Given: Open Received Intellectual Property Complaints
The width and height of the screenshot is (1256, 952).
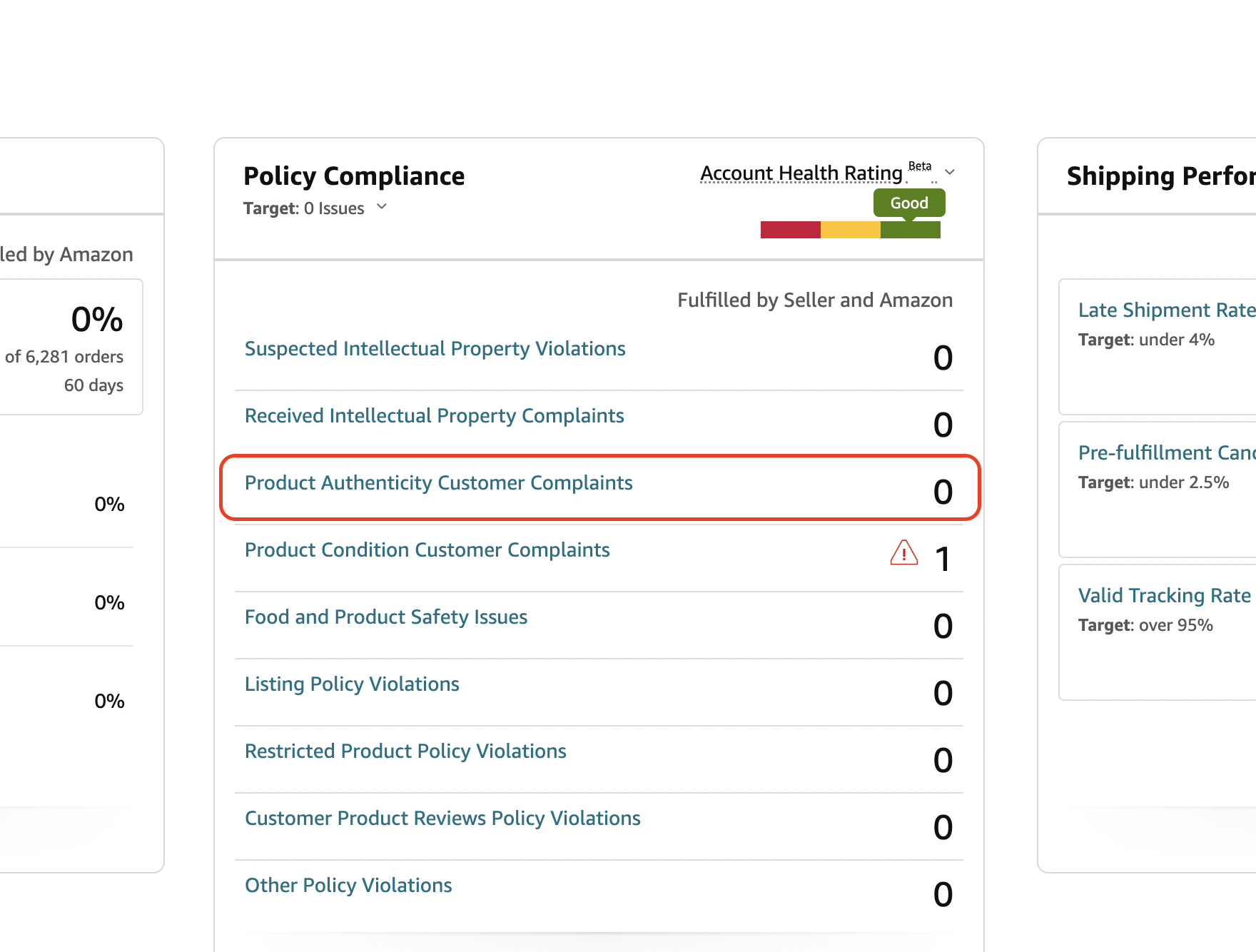Looking at the screenshot, I should pyautogui.click(x=434, y=416).
